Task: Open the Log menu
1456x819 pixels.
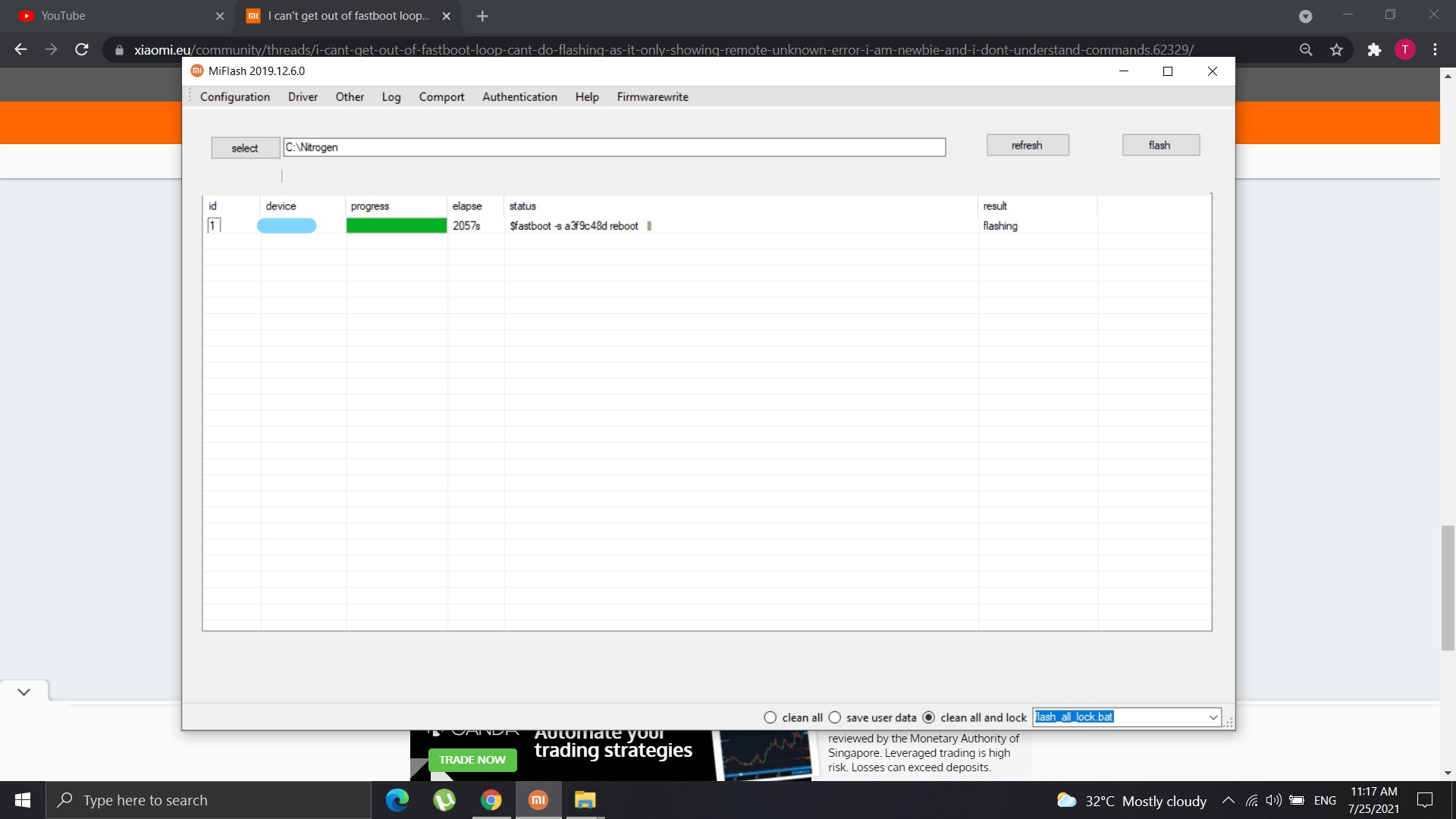Action: pos(391,97)
